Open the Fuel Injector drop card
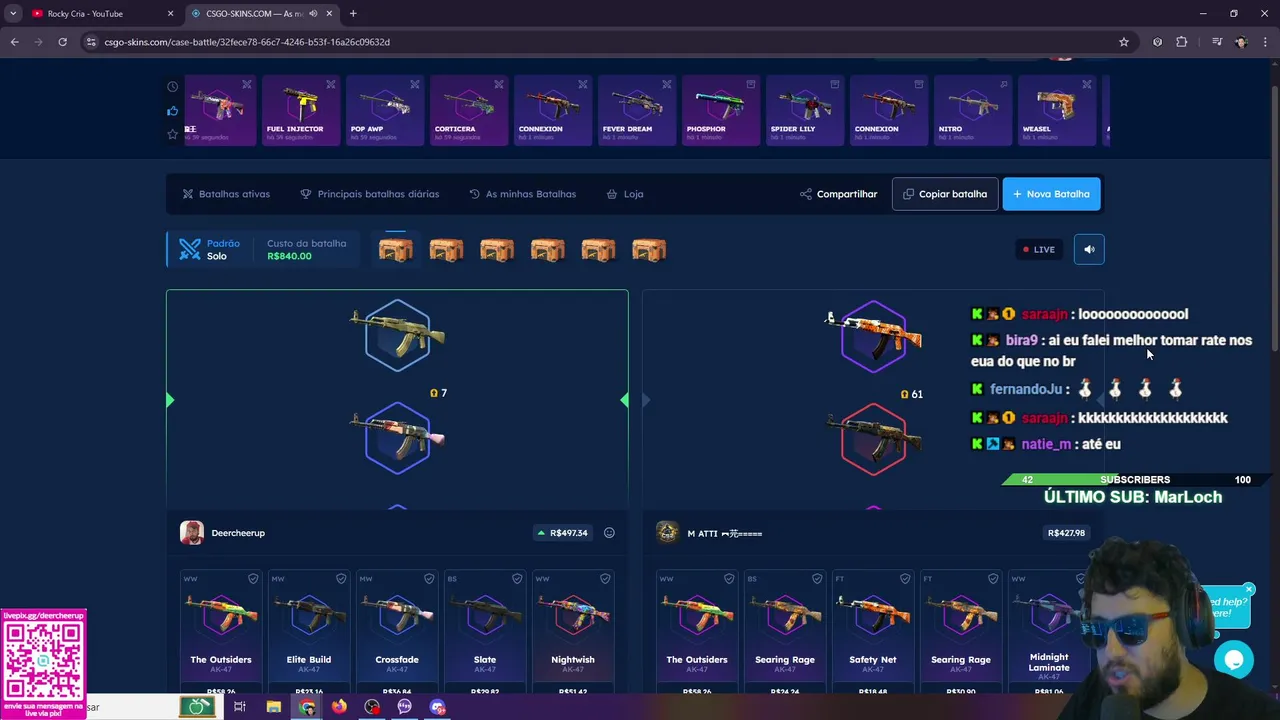Image resolution: width=1280 pixels, height=720 pixels. [301, 111]
